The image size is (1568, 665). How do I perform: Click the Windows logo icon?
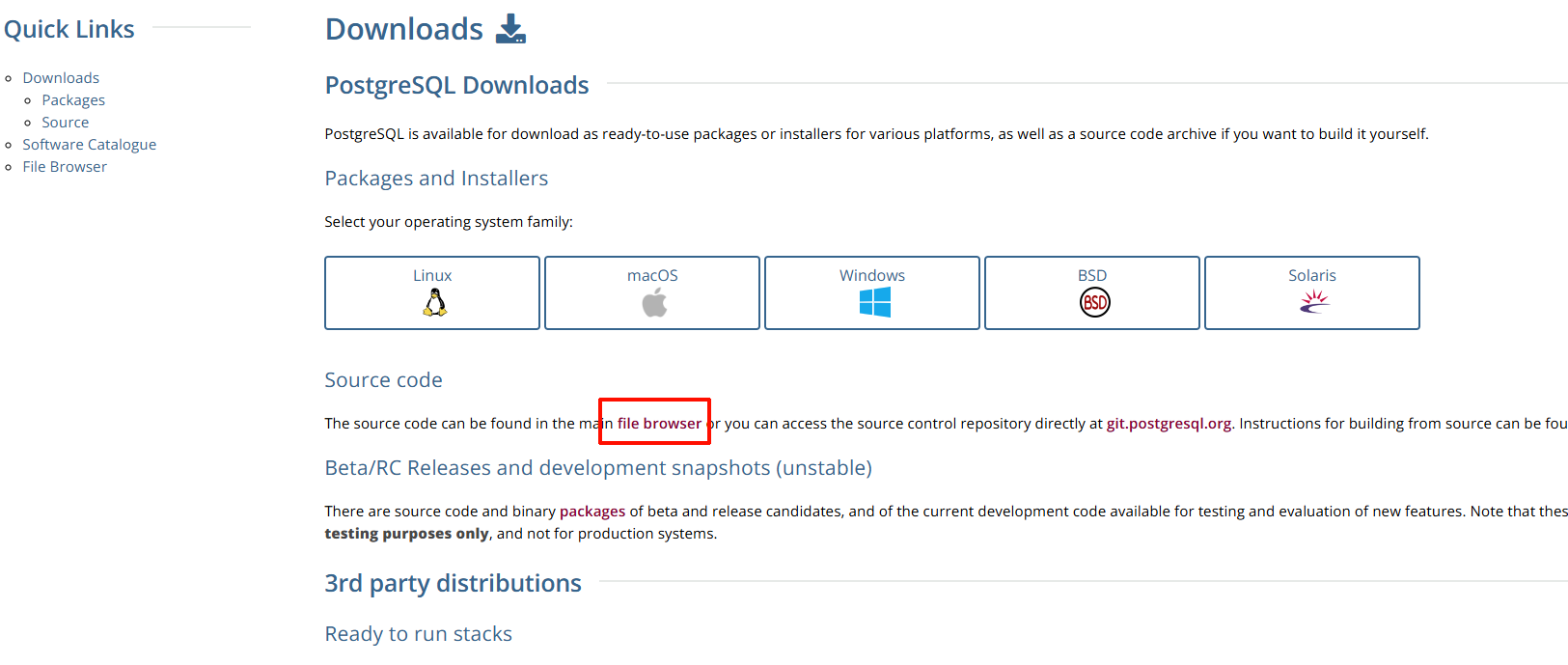(x=874, y=303)
